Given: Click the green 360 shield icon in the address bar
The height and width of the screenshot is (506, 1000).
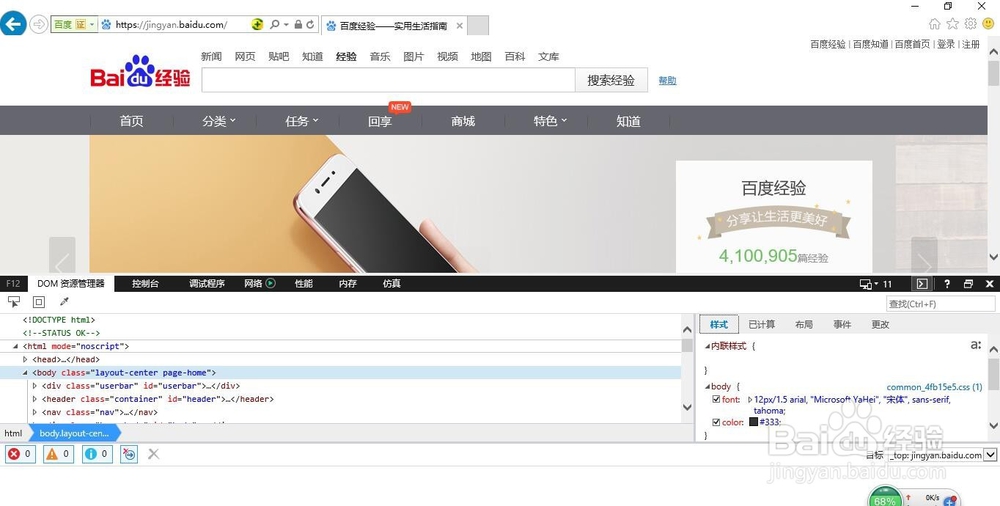Looking at the screenshot, I should [257, 25].
